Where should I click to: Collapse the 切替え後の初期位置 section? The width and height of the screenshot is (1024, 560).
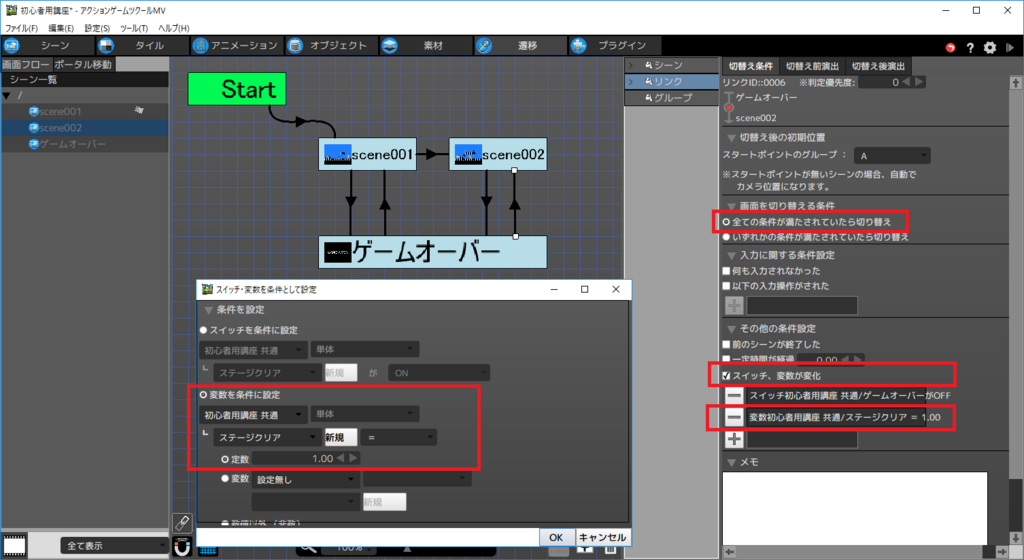(x=731, y=138)
